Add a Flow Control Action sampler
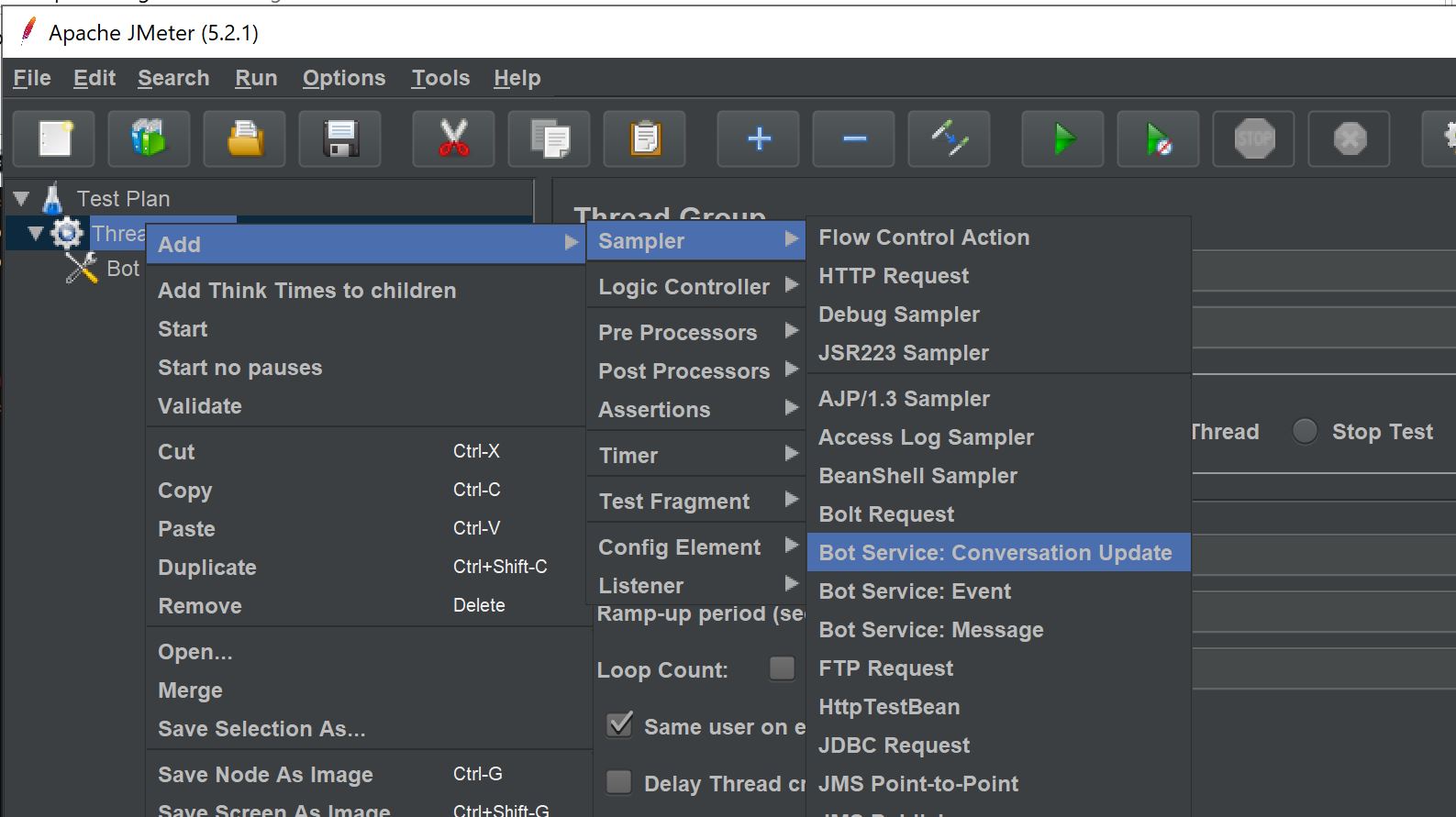 coord(999,237)
